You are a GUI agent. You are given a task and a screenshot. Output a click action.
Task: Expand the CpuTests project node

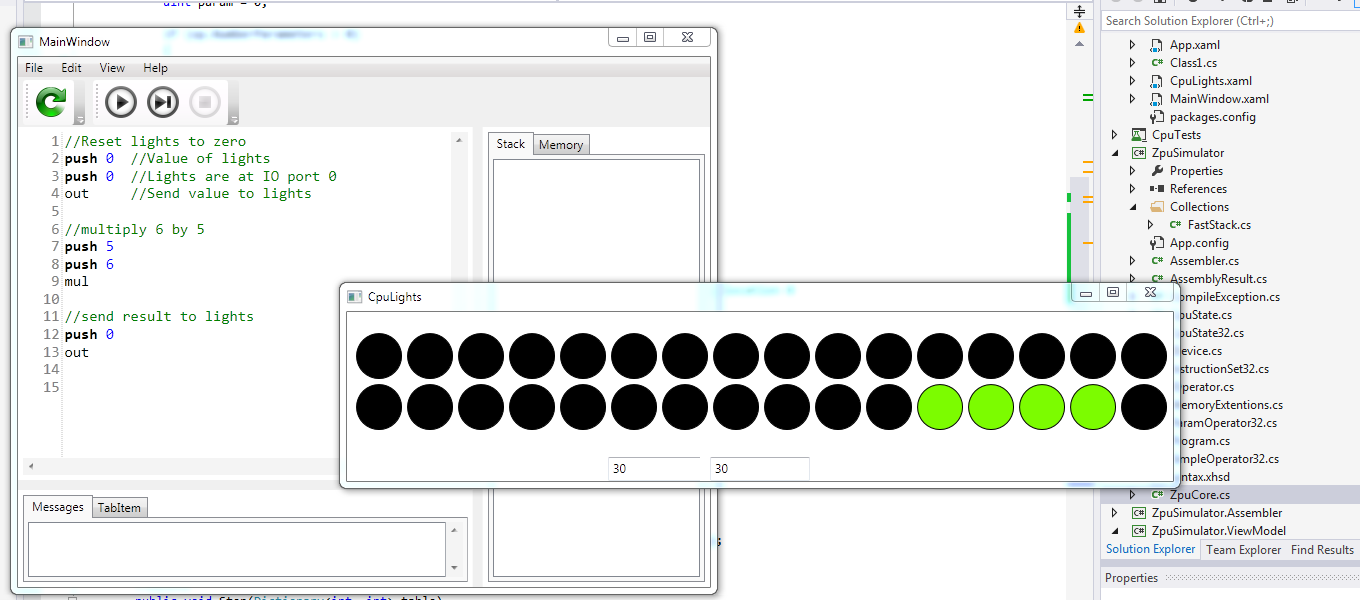click(x=1114, y=135)
